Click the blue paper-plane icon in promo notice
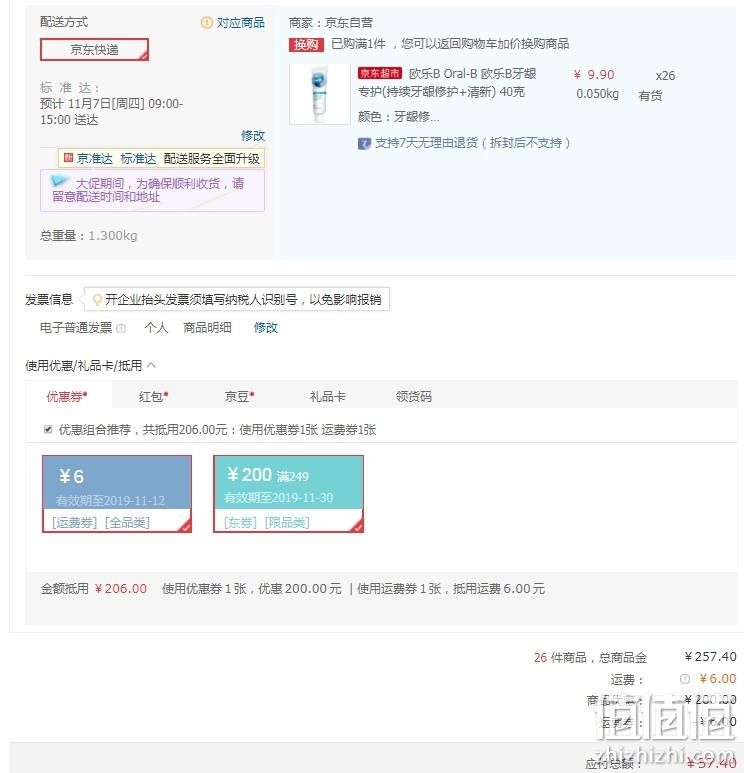This screenshot has height=773, width=744. (x=60, y=181)
